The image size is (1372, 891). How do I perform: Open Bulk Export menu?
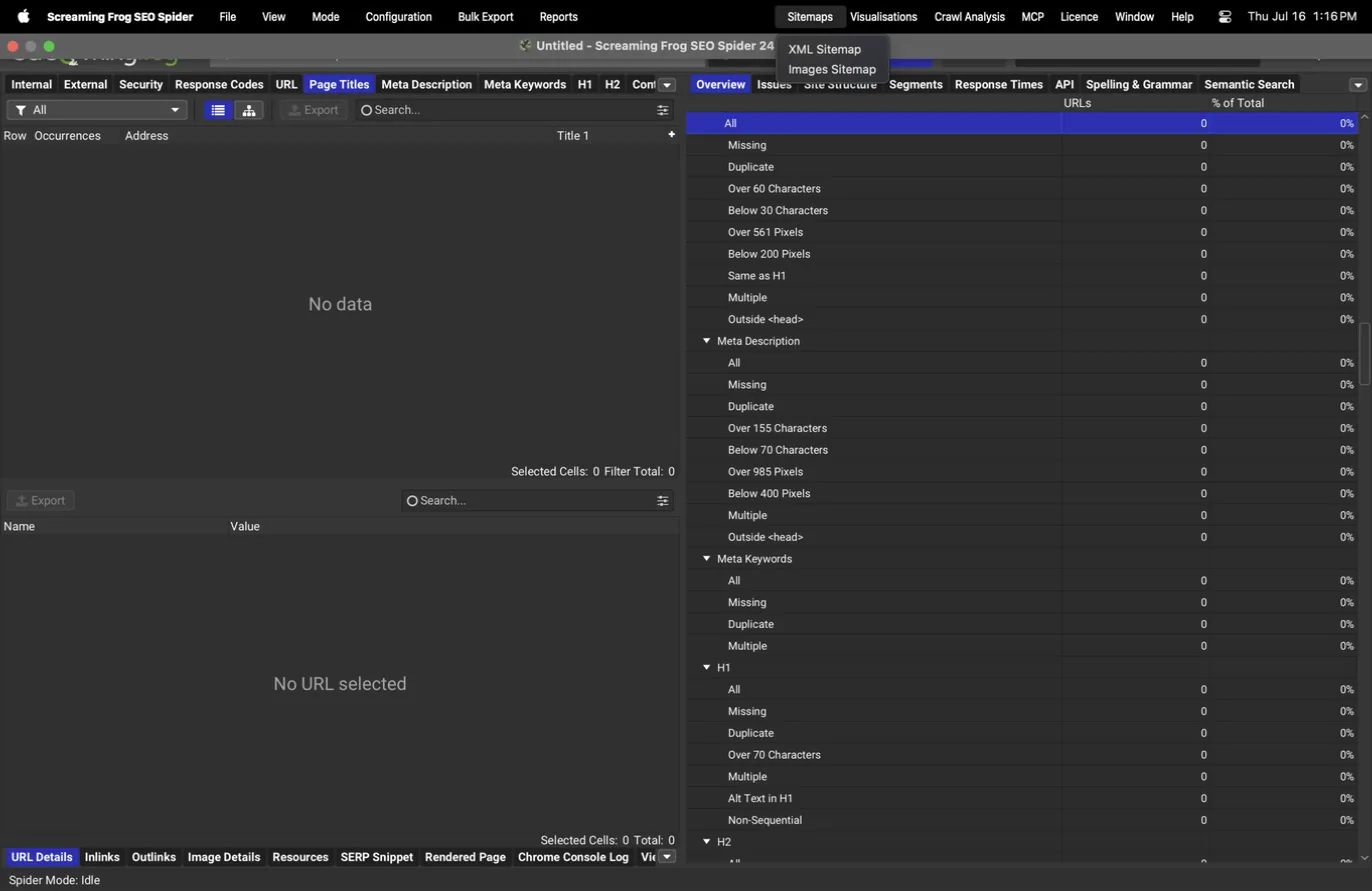tap(485, 16)
